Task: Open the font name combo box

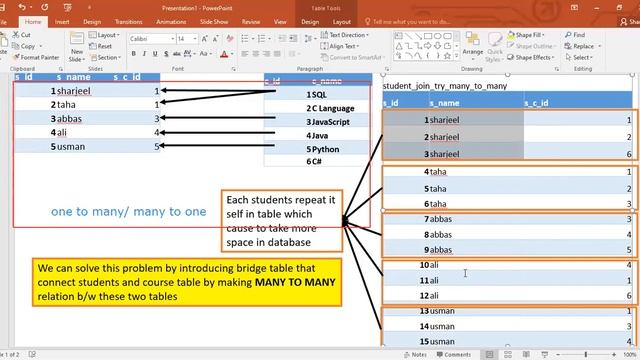Action: pyautogui.click(x=152, y=39)
